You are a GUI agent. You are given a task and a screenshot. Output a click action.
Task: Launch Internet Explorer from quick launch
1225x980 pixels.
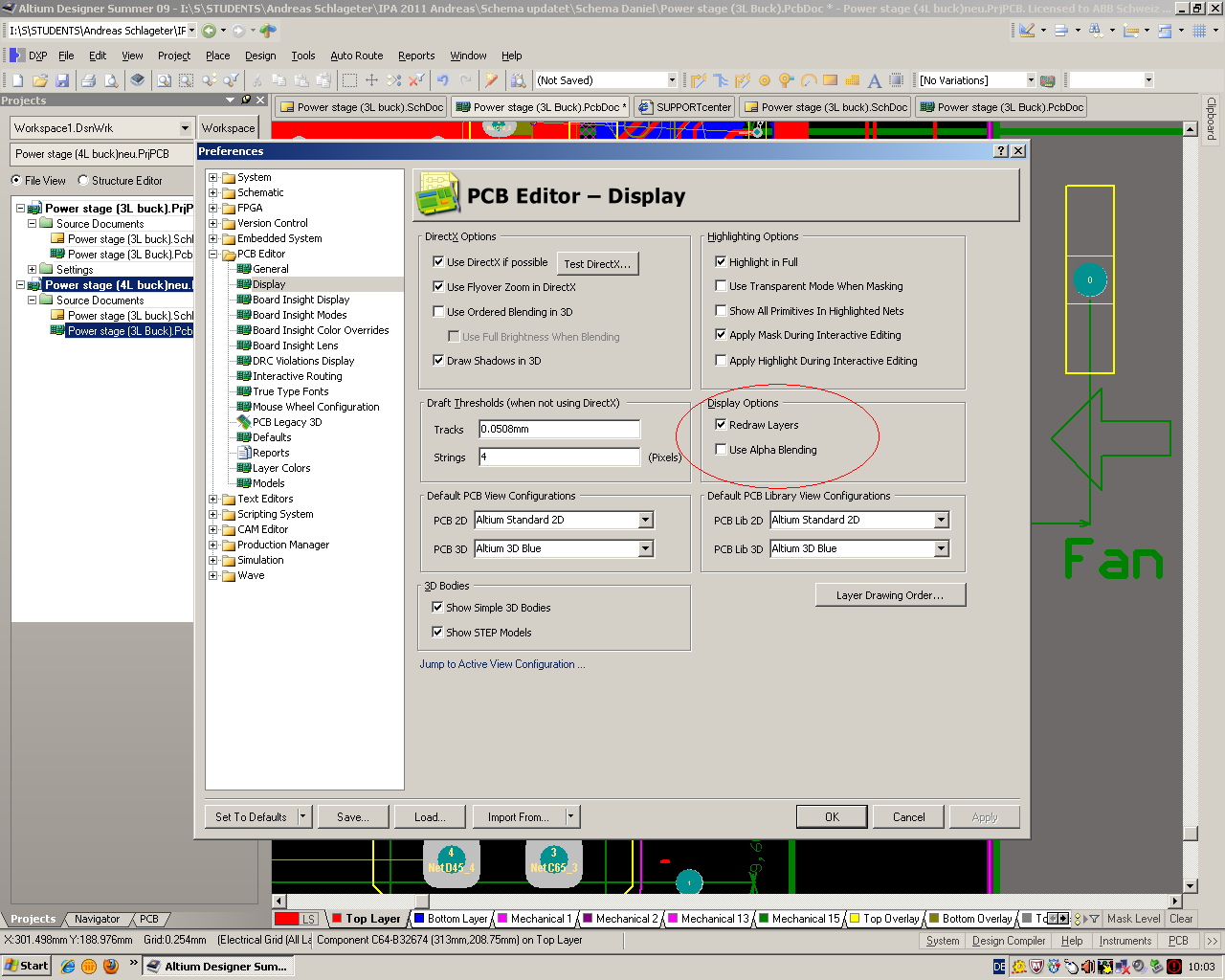click(x=68, y=966)
